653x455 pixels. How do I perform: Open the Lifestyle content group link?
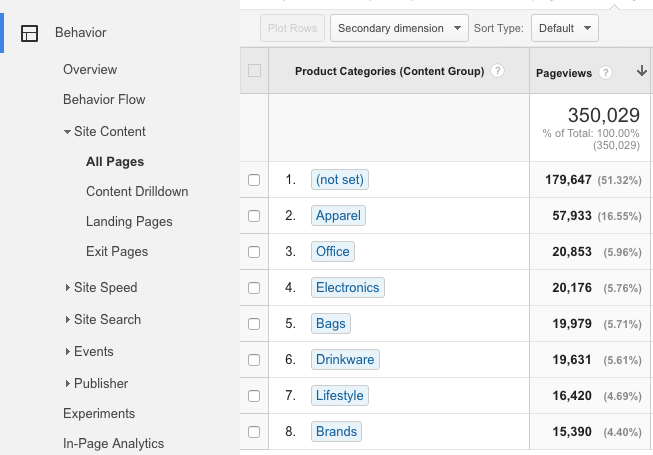click(x=340, y=395)
